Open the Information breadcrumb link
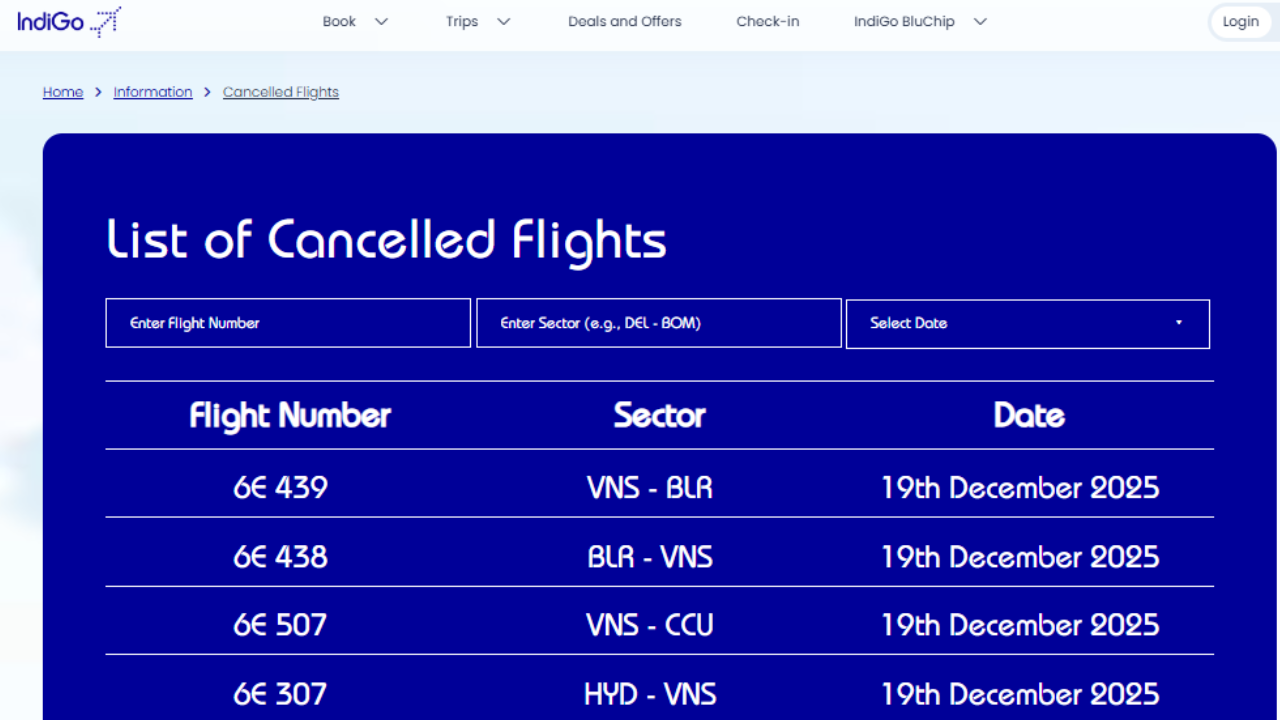This screenshot has width=1280, height=720. (x=153, y=92)
